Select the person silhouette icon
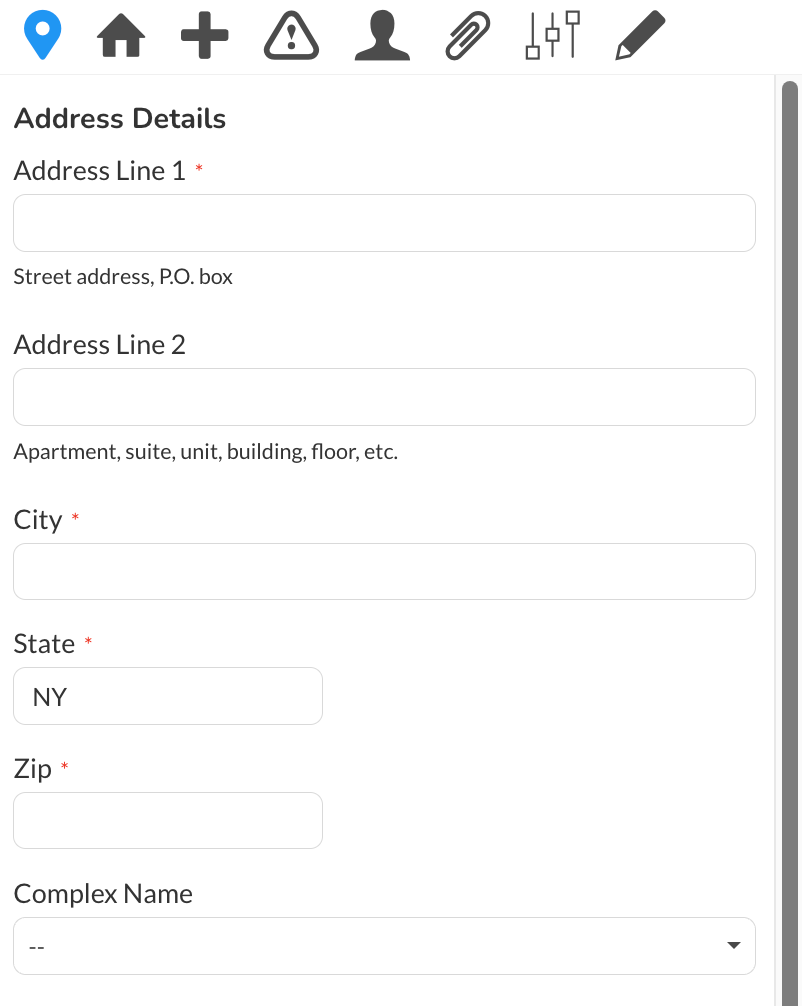802x1006 pixels. [382, 36]
